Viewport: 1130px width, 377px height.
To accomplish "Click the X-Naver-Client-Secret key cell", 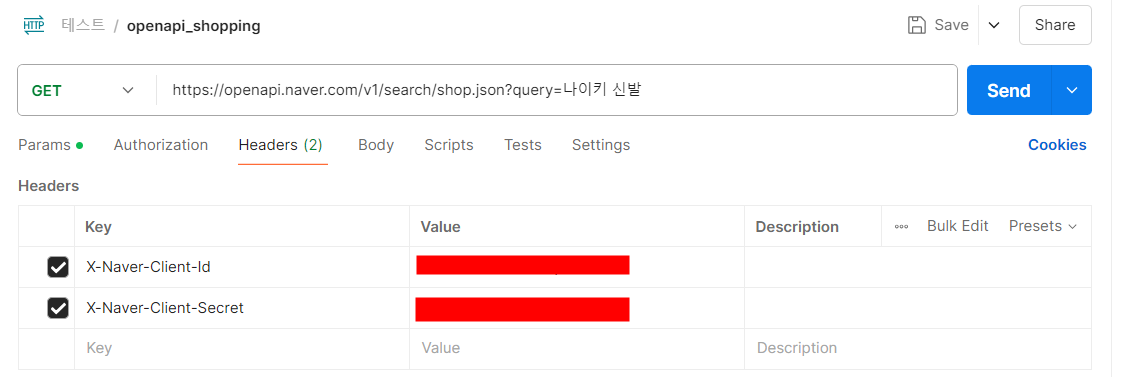I will click(x=241, y=309).
